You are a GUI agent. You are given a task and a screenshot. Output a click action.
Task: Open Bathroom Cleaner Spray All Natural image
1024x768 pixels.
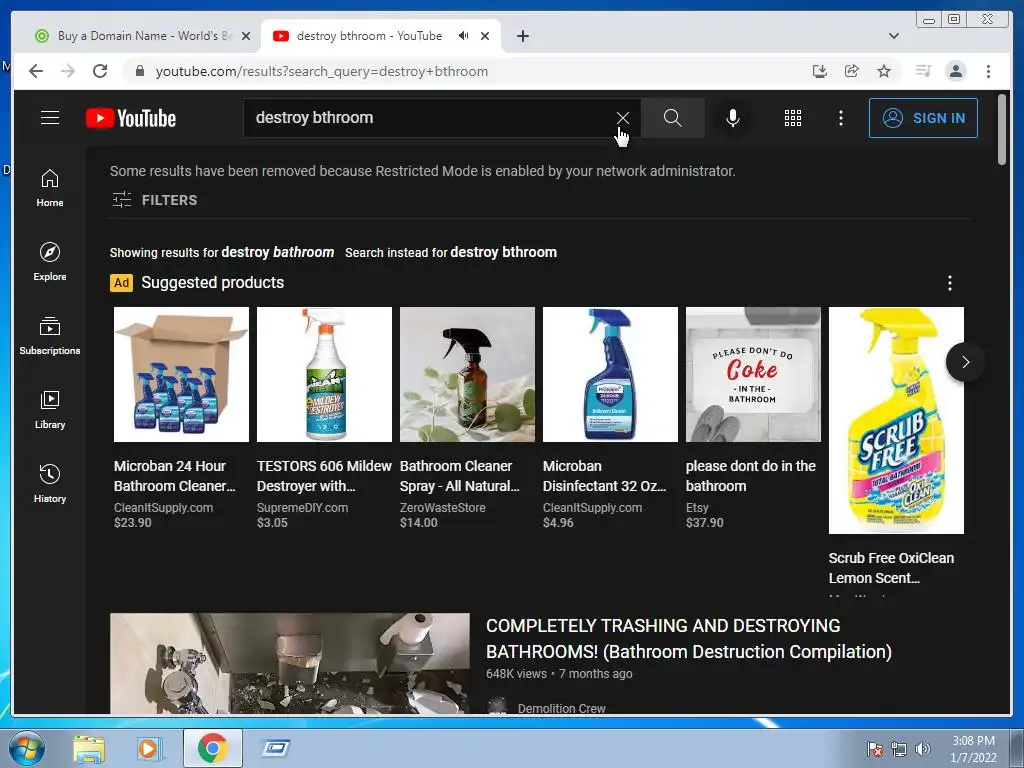click(x=468, y=374)
